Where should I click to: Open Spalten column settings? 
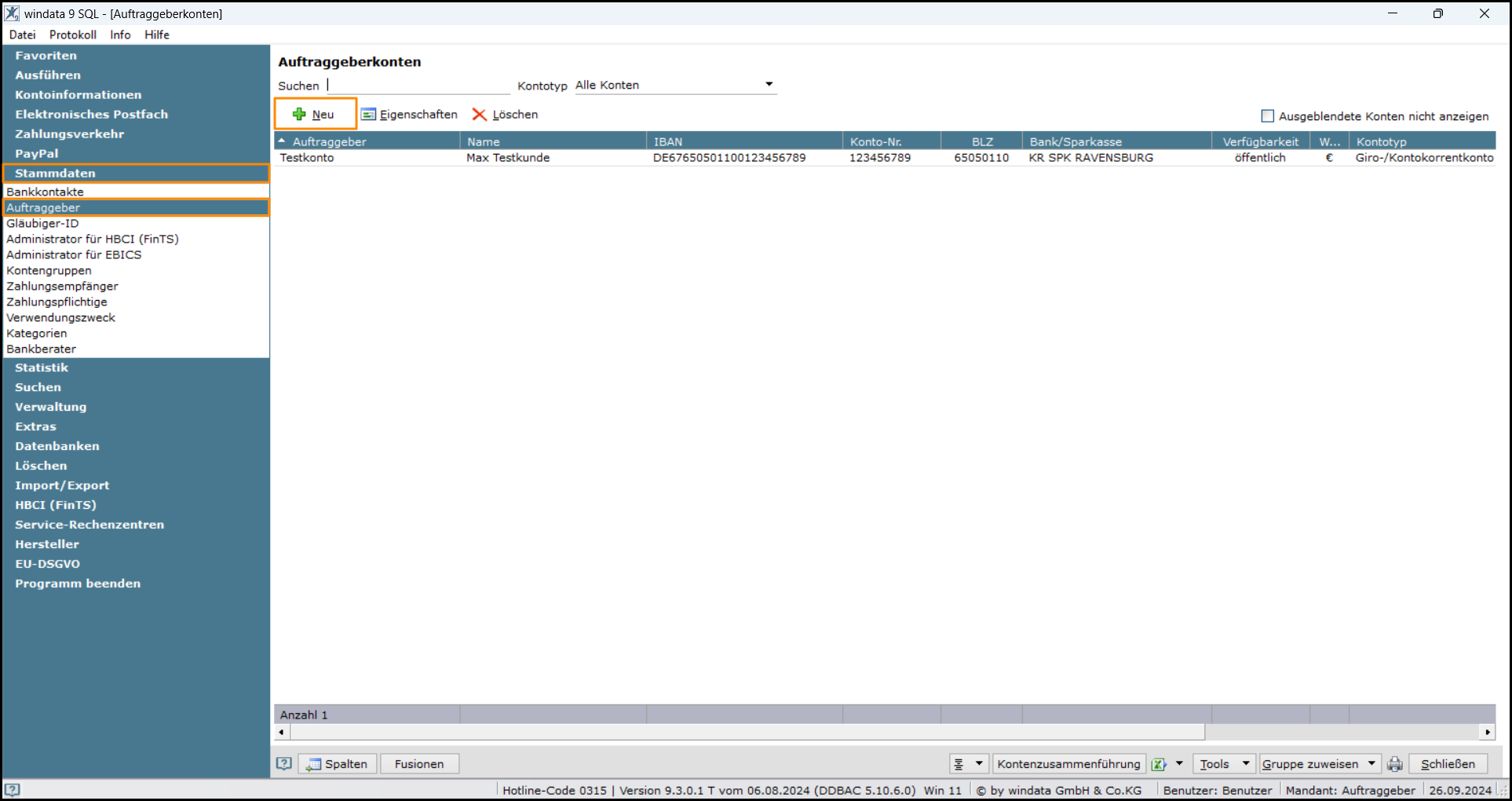(338, 764)
